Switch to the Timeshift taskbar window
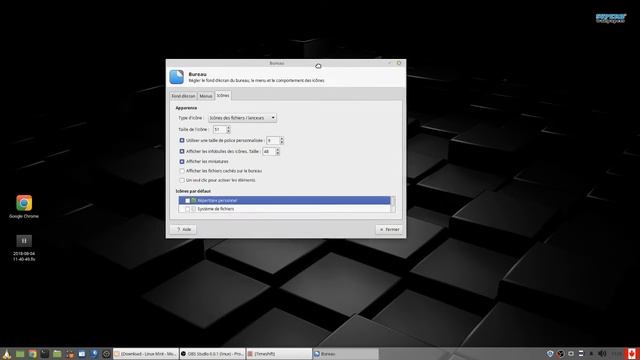This screenshot has height=360, width=640. (x=279, y=354)
